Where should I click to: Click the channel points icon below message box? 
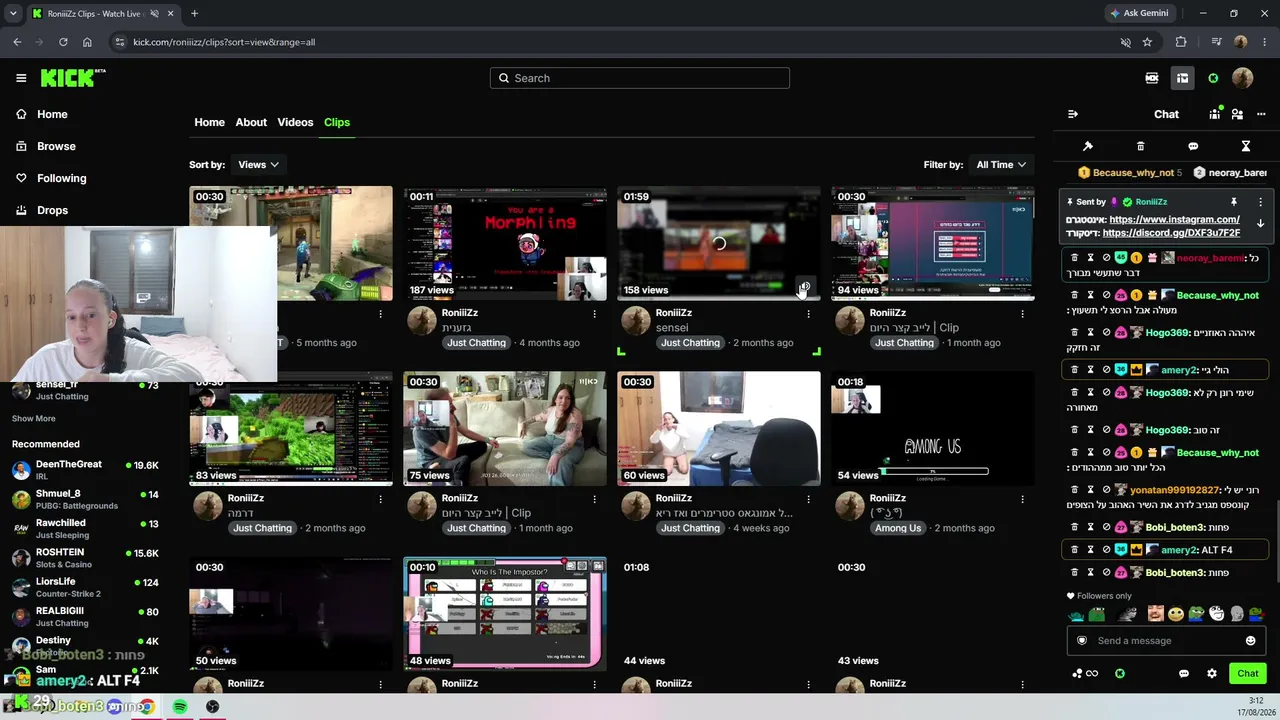click(1084, 673)
